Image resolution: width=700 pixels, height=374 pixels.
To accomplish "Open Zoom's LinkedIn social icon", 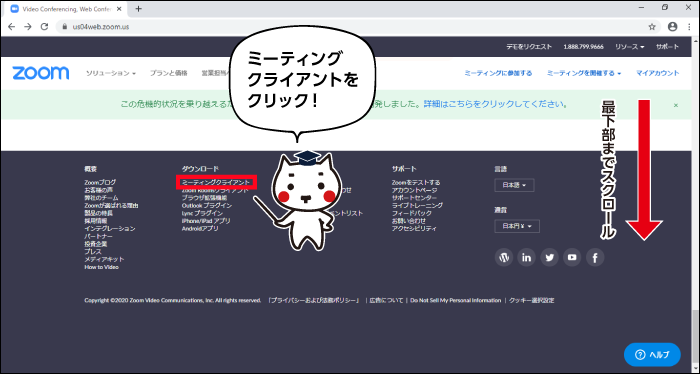I will click(527, 258).
